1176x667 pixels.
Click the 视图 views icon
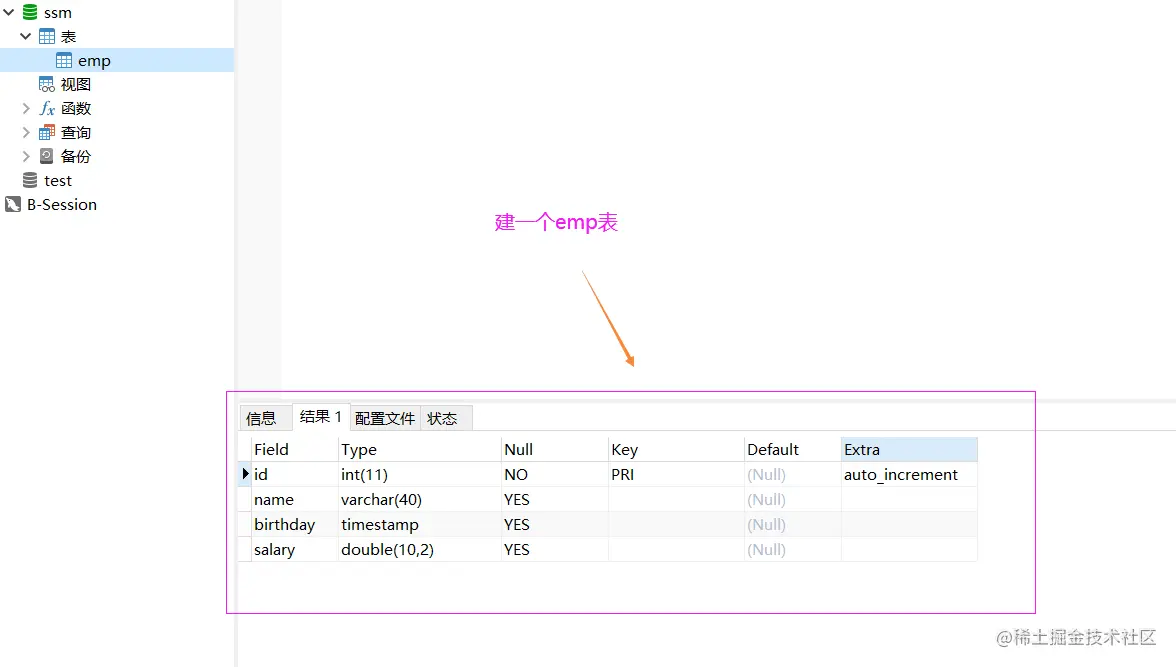click(46, 84)
